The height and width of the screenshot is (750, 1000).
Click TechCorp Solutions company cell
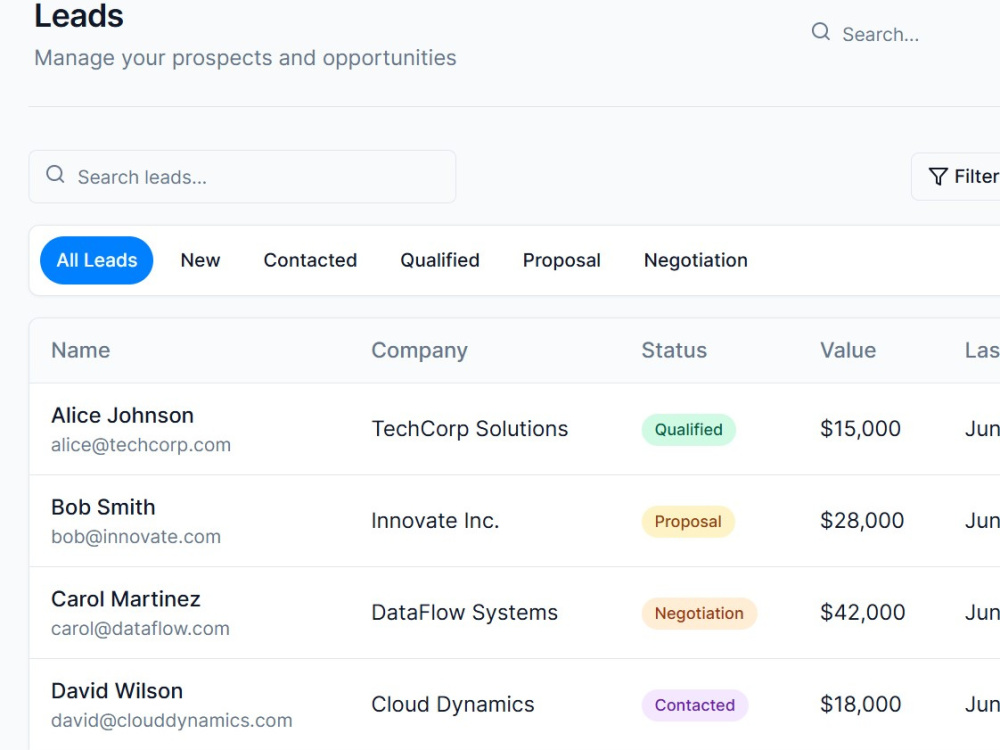point(469,429)
